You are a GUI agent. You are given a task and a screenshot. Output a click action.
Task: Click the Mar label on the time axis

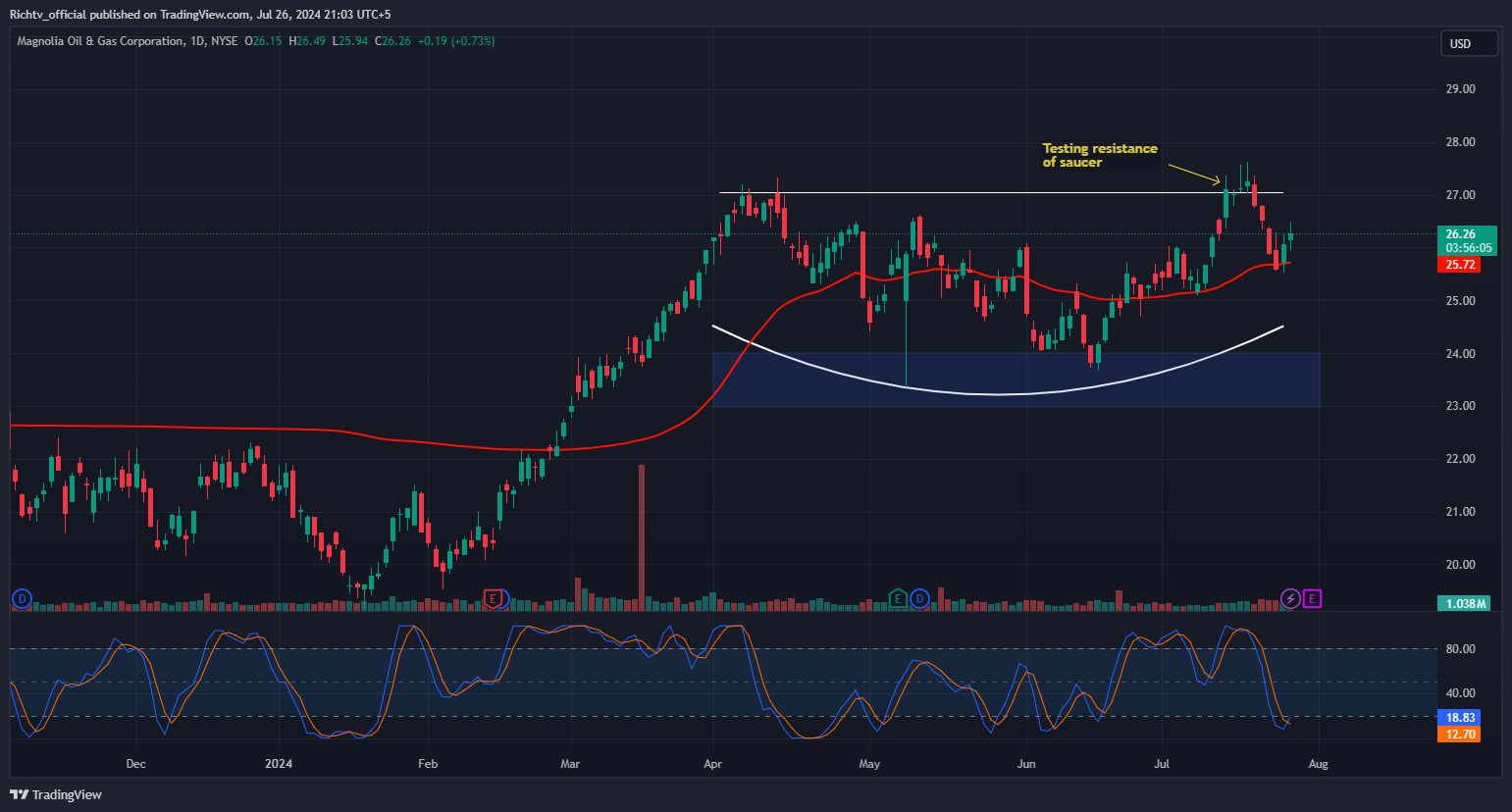pos(570,764)
